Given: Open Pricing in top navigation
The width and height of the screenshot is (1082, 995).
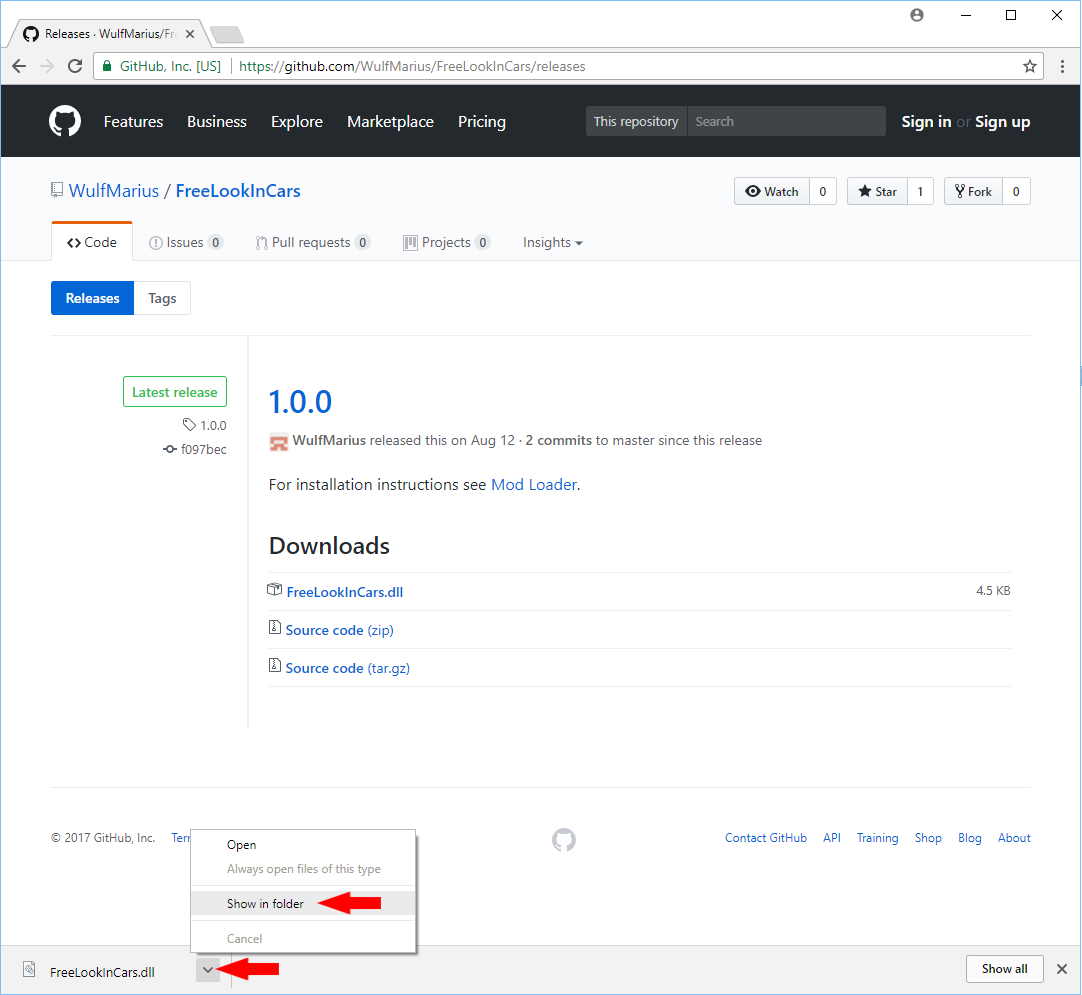Looking at the screenshot, I should (482, 121).
